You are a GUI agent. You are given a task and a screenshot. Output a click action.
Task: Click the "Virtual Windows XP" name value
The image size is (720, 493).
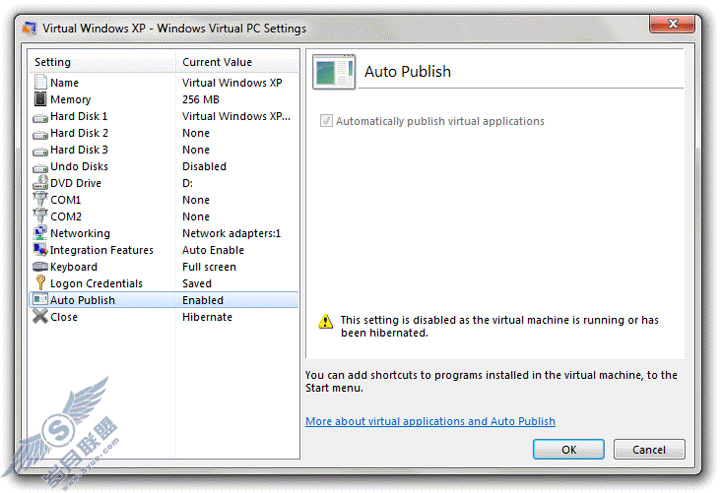(x=232, y=83)
